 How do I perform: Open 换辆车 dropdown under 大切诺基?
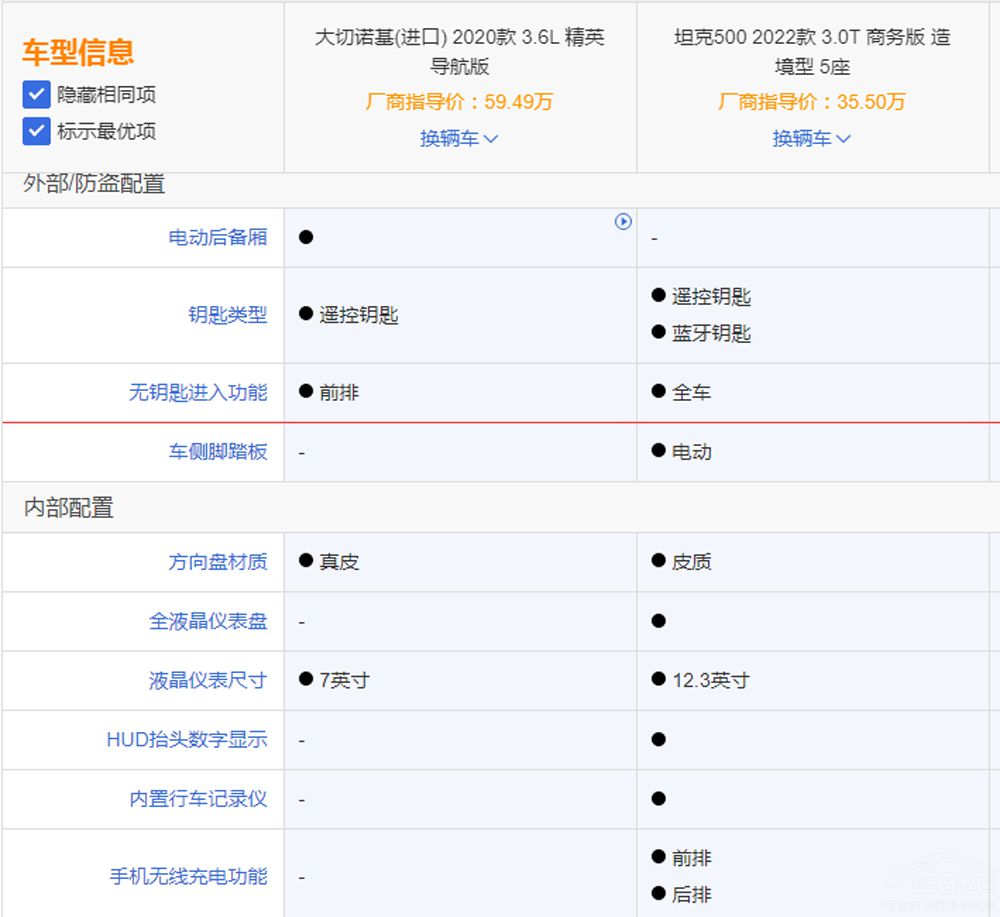459,139
